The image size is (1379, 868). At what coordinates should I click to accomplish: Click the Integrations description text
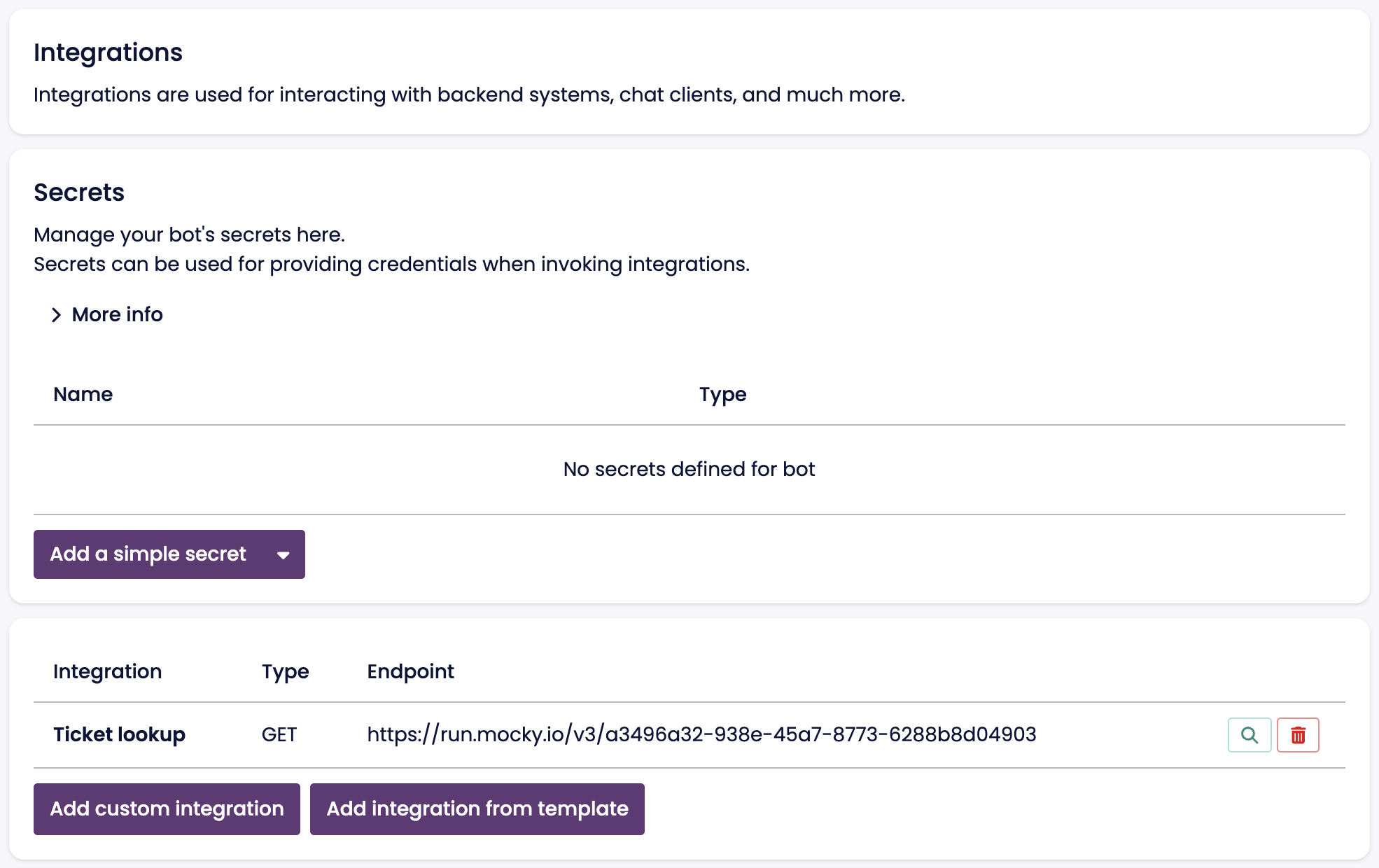point(469,94)
